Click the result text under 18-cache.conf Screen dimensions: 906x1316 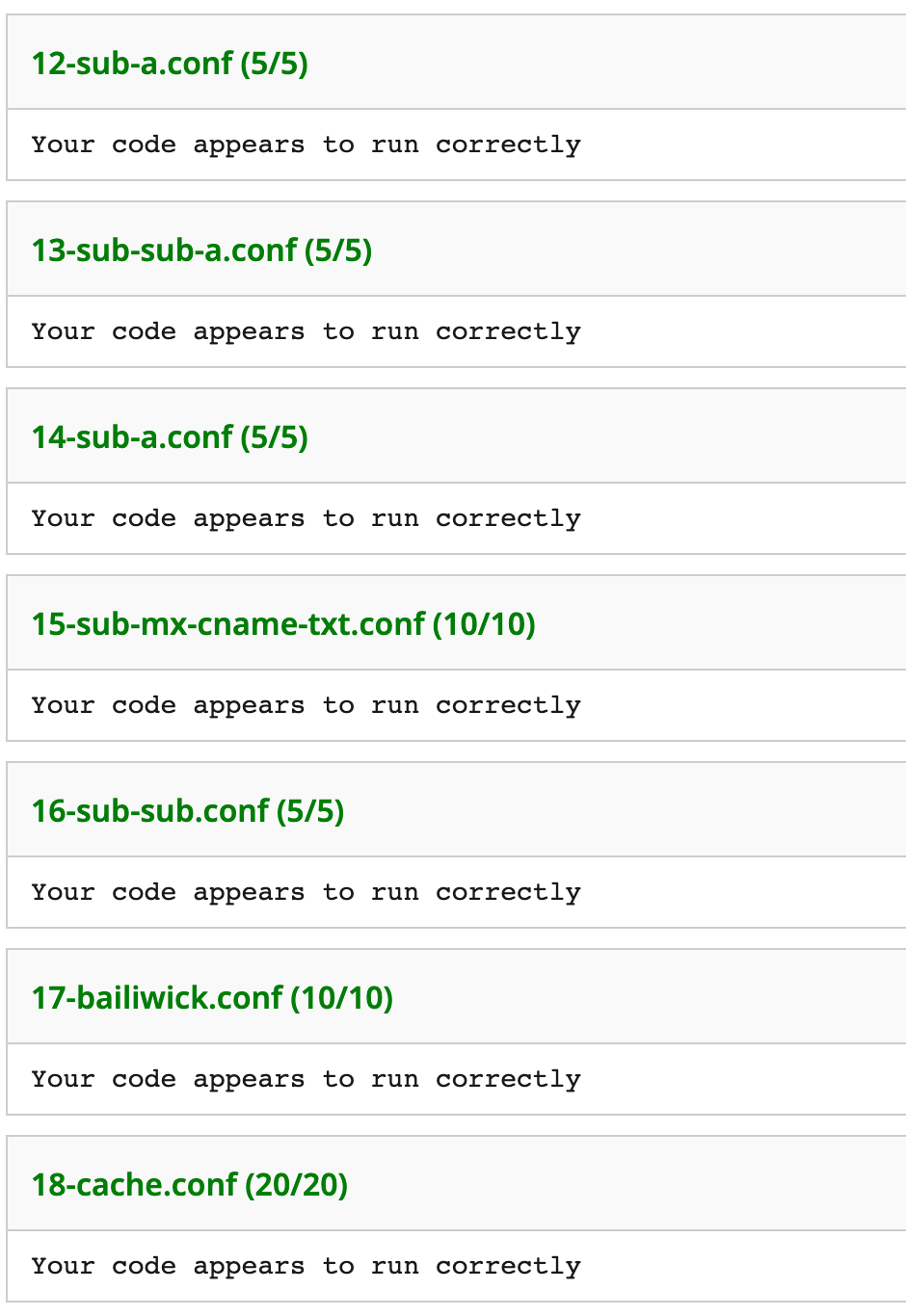click(306, 1266)
